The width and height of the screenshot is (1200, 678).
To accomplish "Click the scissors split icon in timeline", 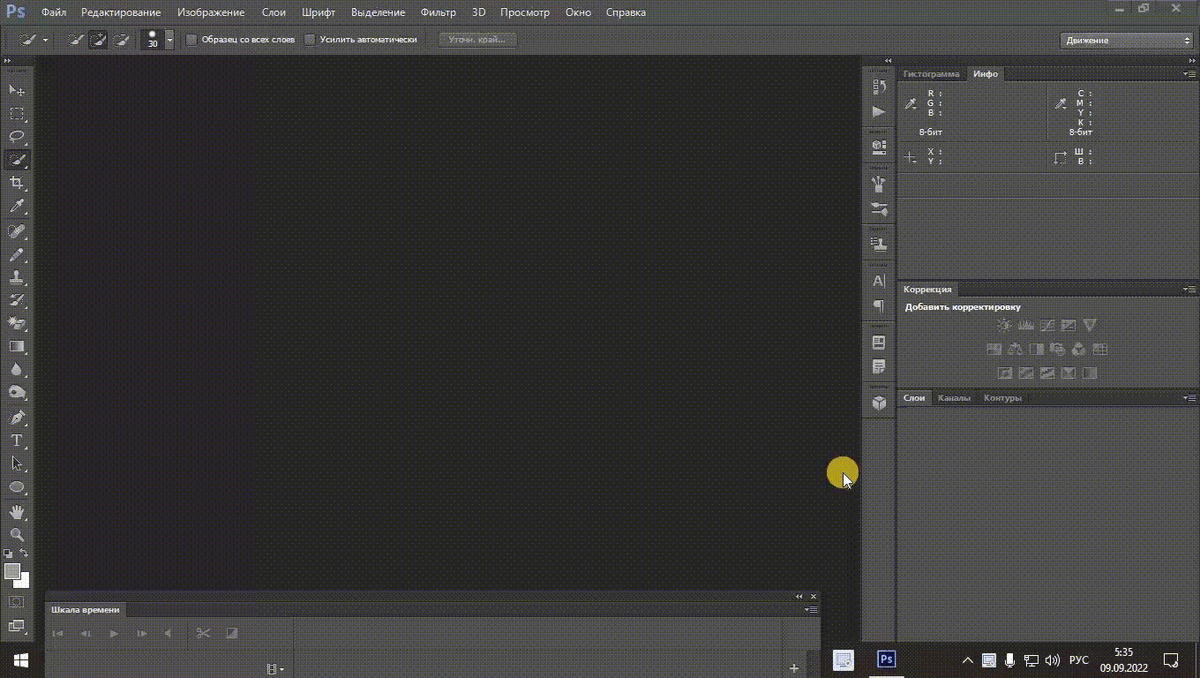I will pyautogui.click(x=203, y=633).
